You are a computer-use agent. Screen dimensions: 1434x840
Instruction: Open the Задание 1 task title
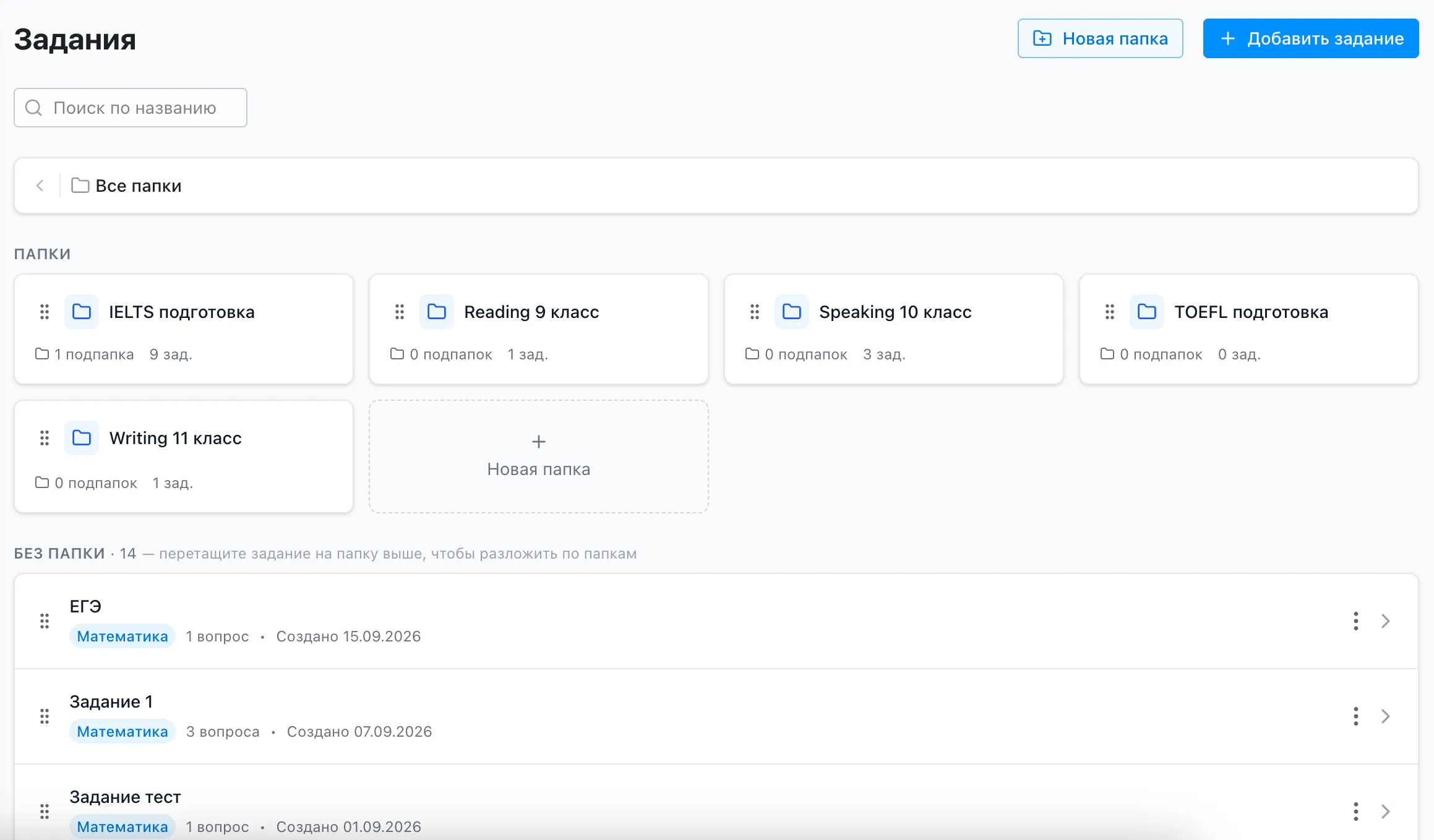pos(111,701)
